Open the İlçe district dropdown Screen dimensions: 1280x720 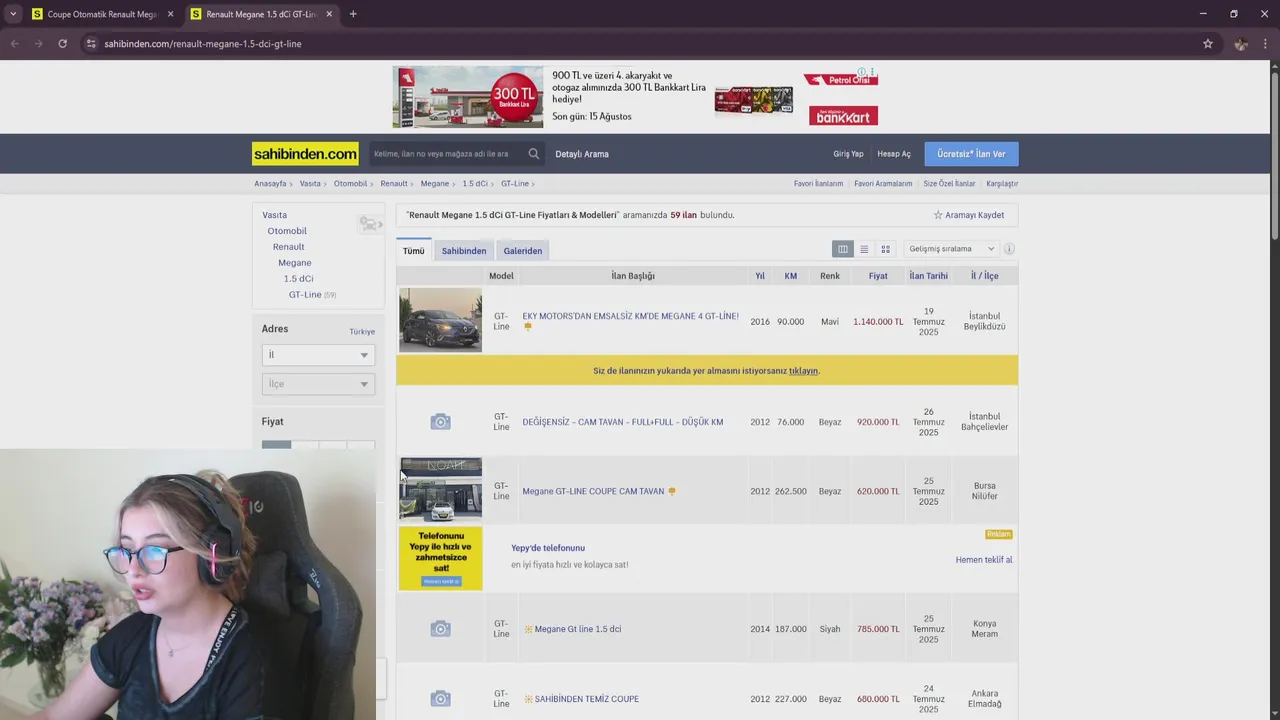pos(318,384)
